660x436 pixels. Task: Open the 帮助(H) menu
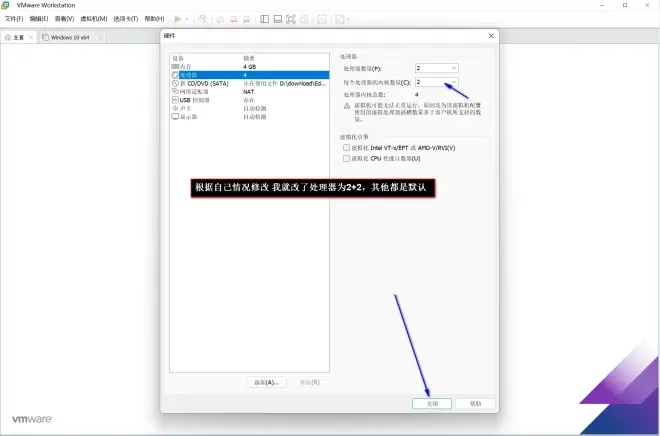[154, 19]
